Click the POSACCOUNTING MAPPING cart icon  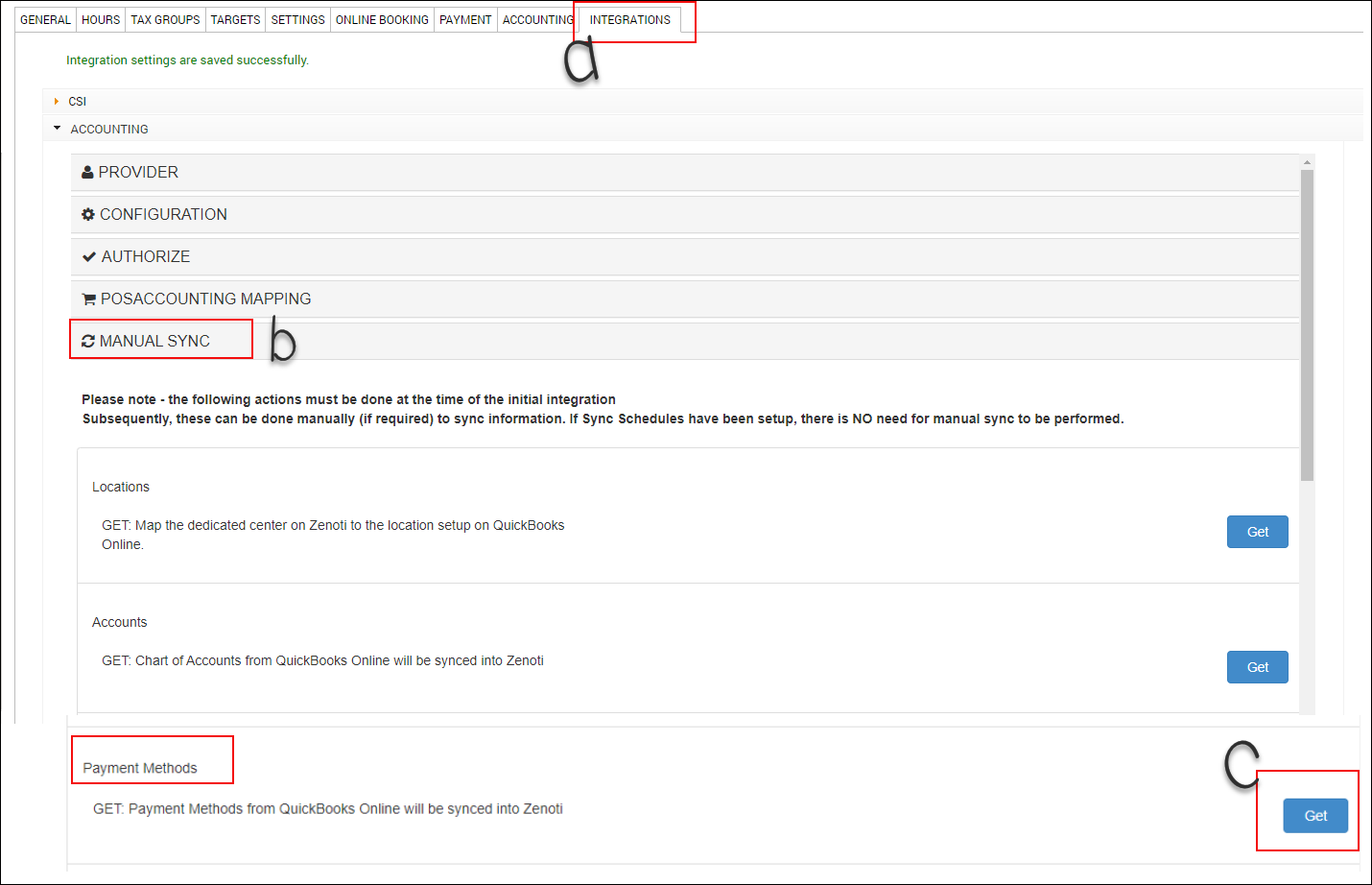(x=89, y=299)
